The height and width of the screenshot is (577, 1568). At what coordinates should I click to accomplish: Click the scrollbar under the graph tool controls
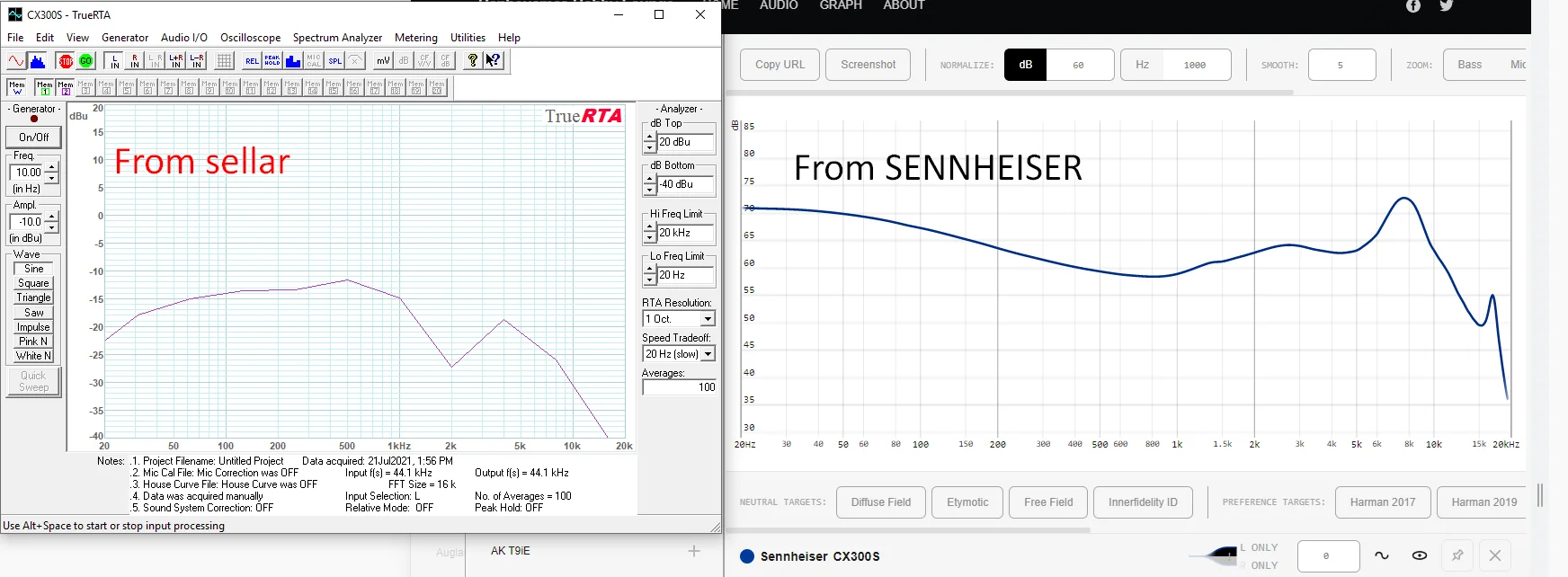tap(1010, 93)
